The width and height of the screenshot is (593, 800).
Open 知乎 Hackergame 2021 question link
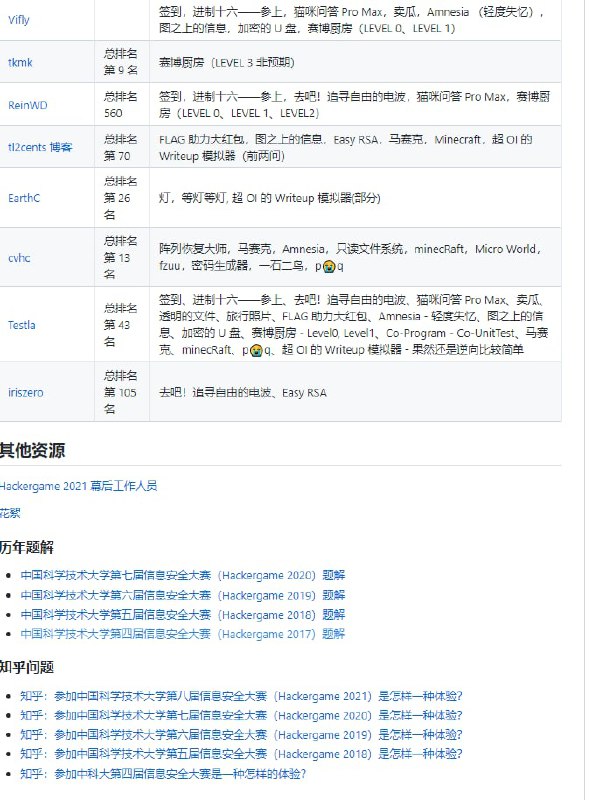click(241, 696)
